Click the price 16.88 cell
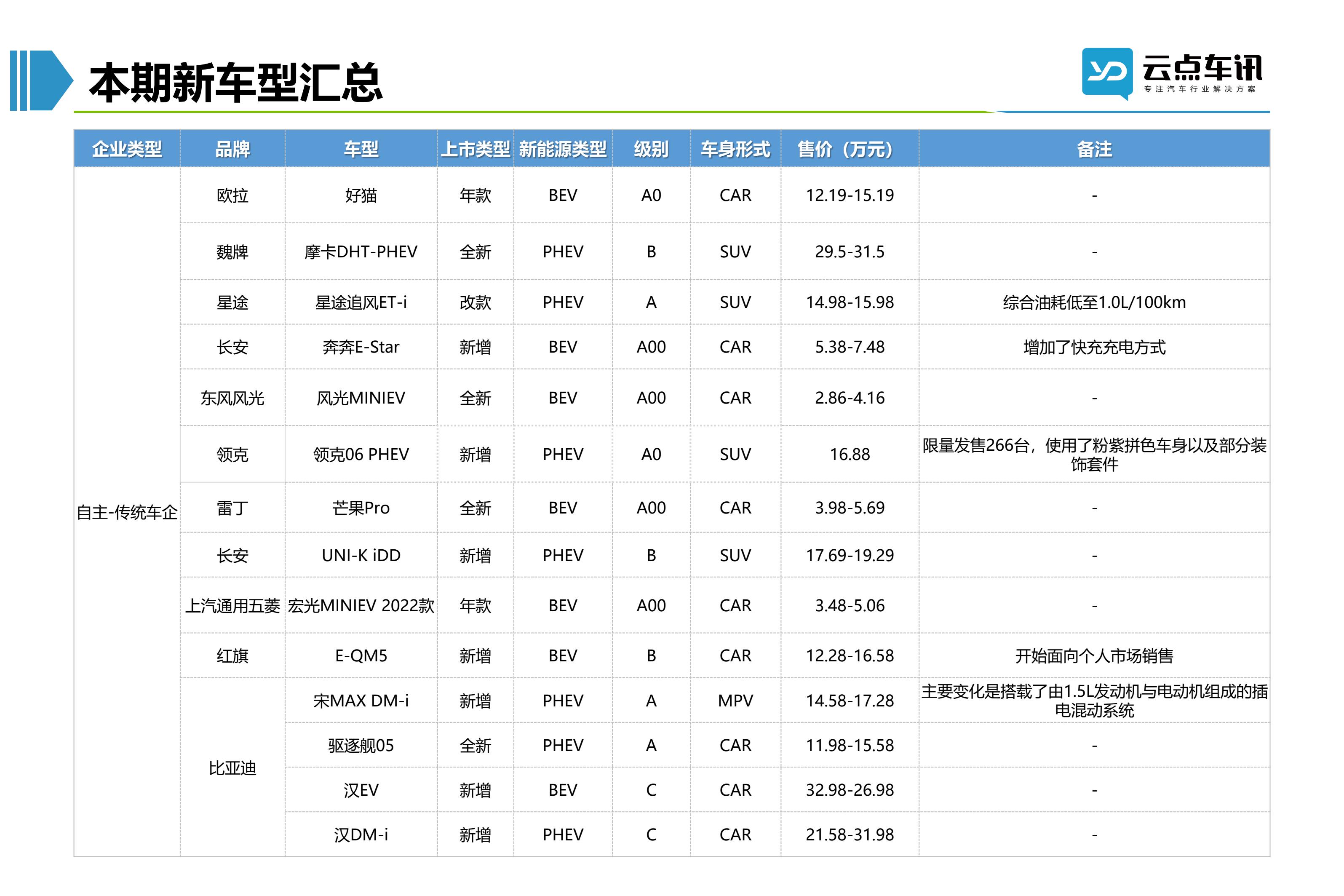The height and width of the screenshot is (896, 1344). pyautogui.click(x=850, y=454)
